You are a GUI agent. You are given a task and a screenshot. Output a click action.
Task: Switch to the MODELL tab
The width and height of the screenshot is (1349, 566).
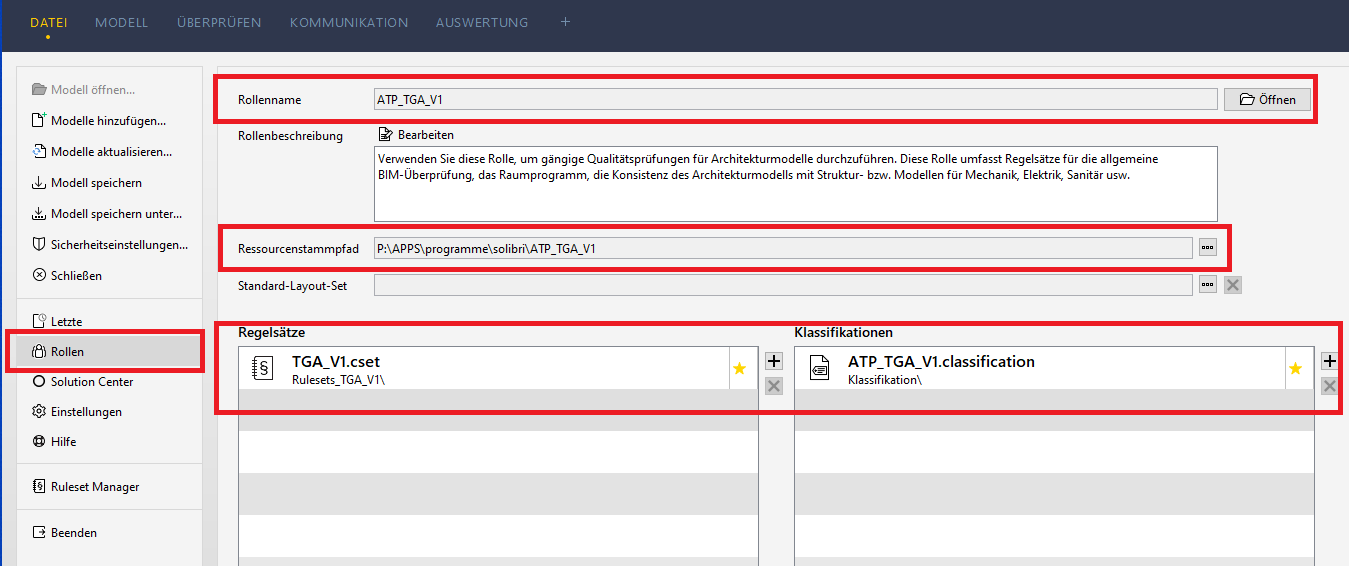click(x=121, y=22)
